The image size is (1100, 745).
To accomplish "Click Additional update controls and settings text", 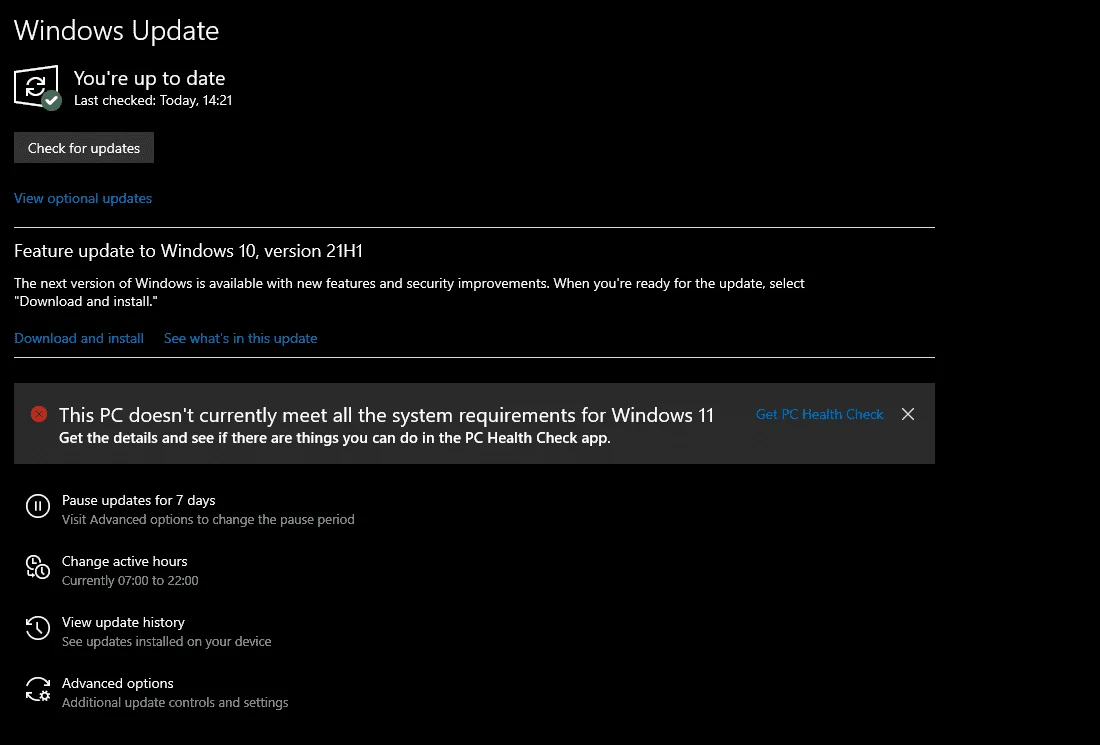I will [175, 703].
